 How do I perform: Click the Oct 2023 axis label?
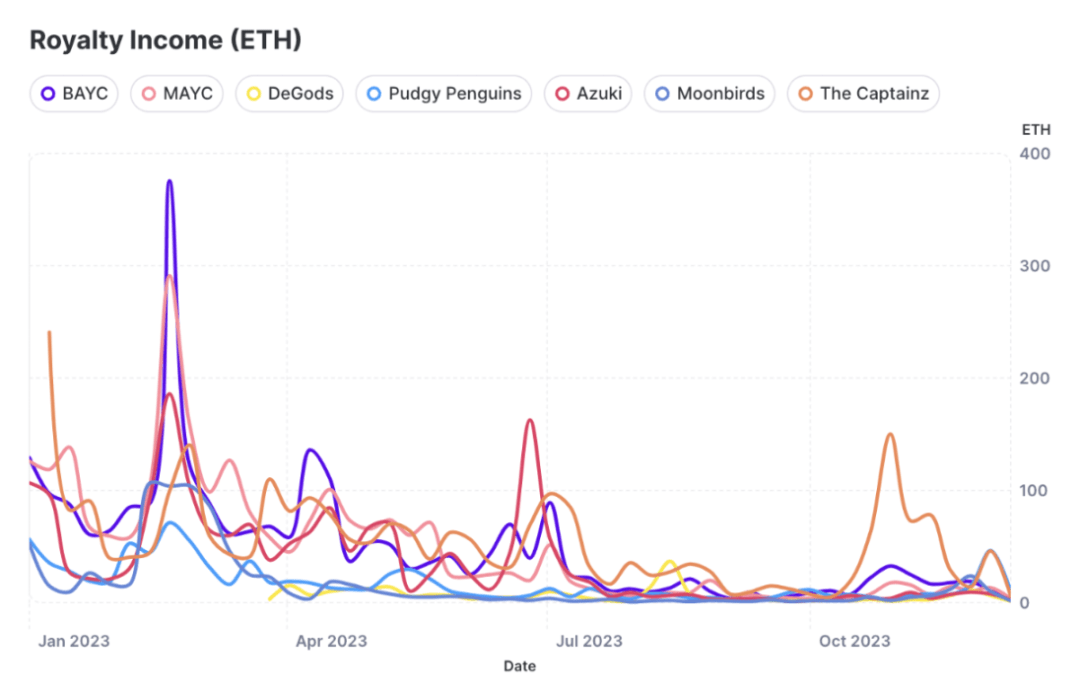tap(855, 641)
